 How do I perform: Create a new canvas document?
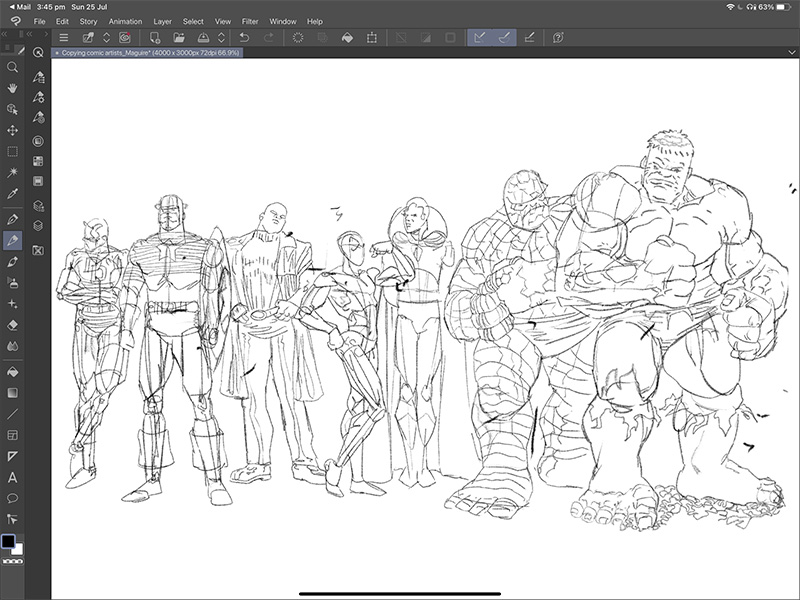click(x=154, y=37)
